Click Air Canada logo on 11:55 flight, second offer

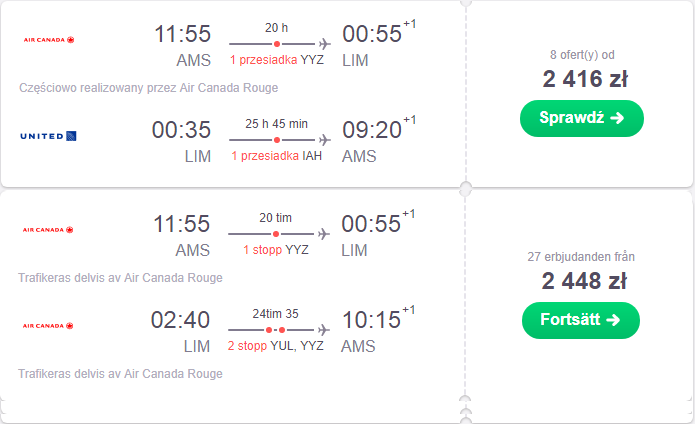coord(48,230)
